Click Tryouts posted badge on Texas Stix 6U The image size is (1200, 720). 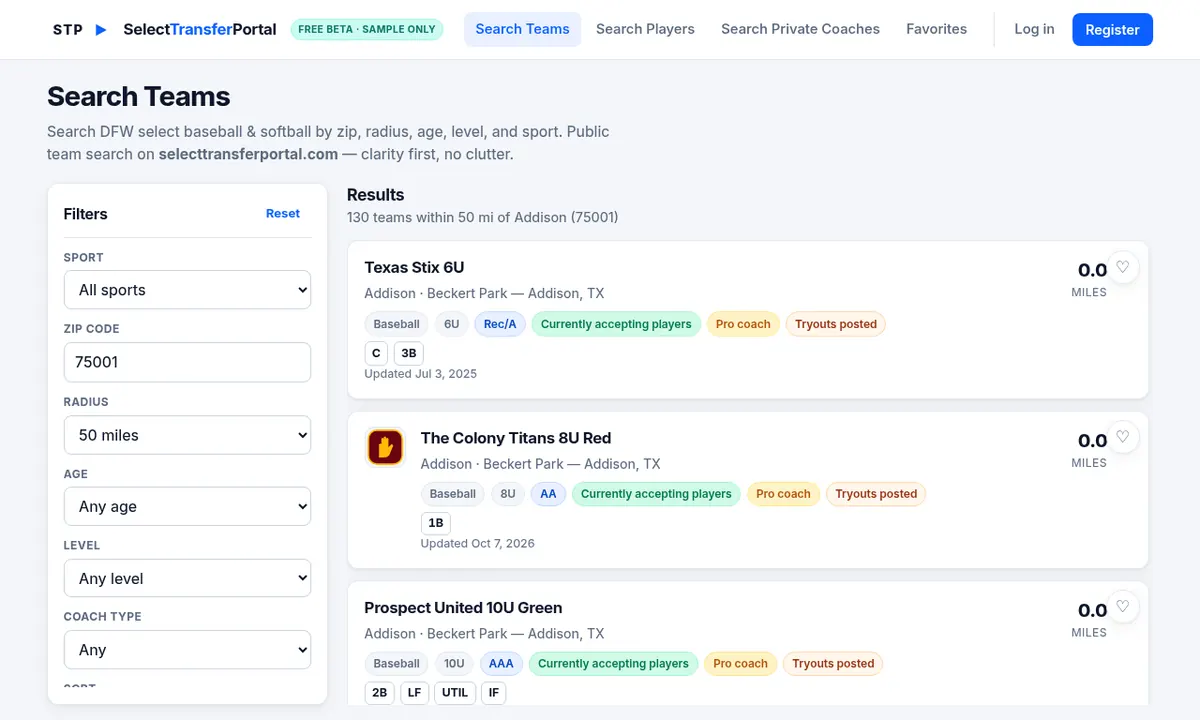coord(836,324)
